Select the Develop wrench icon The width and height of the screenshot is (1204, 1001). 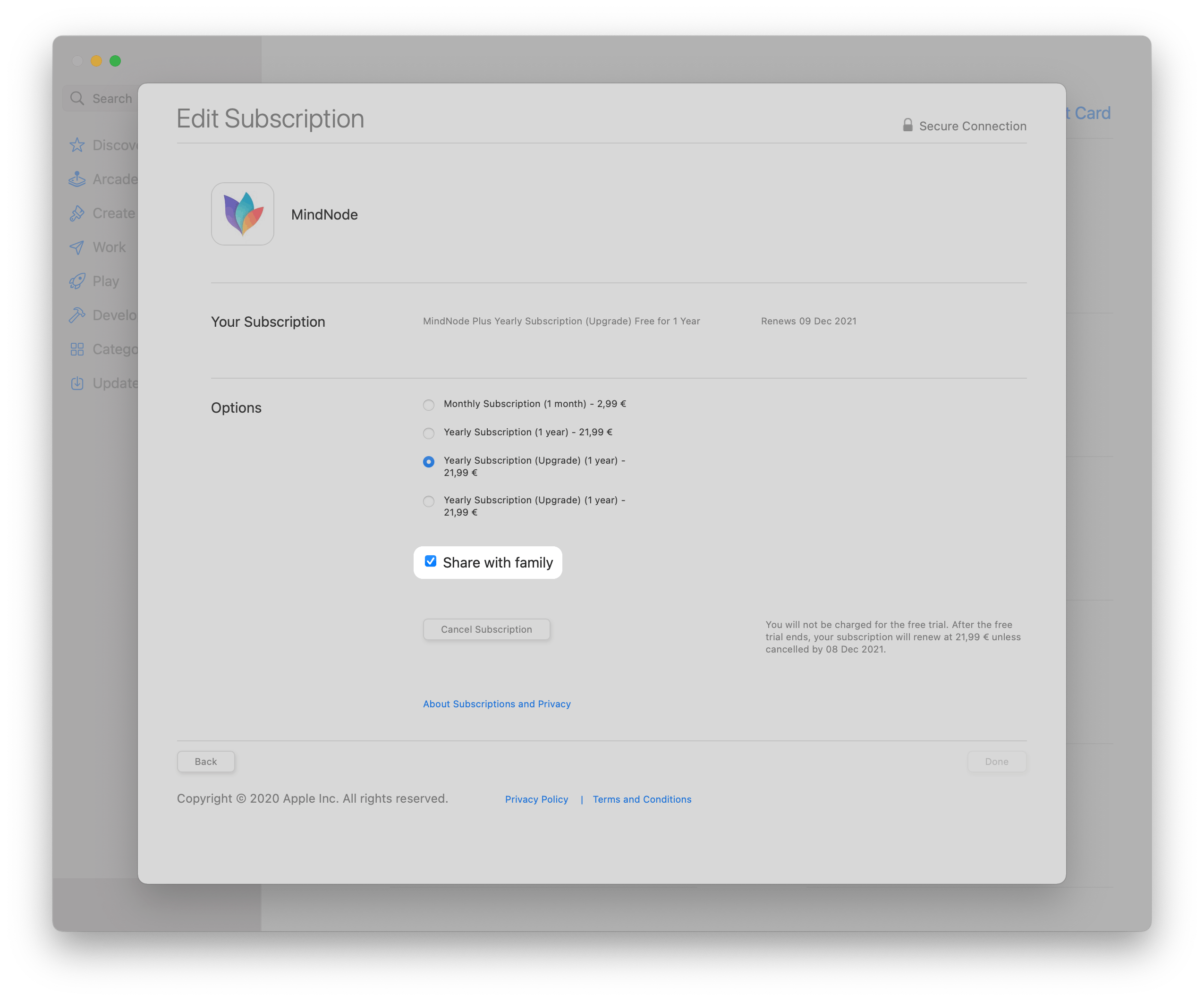[77, 315]
